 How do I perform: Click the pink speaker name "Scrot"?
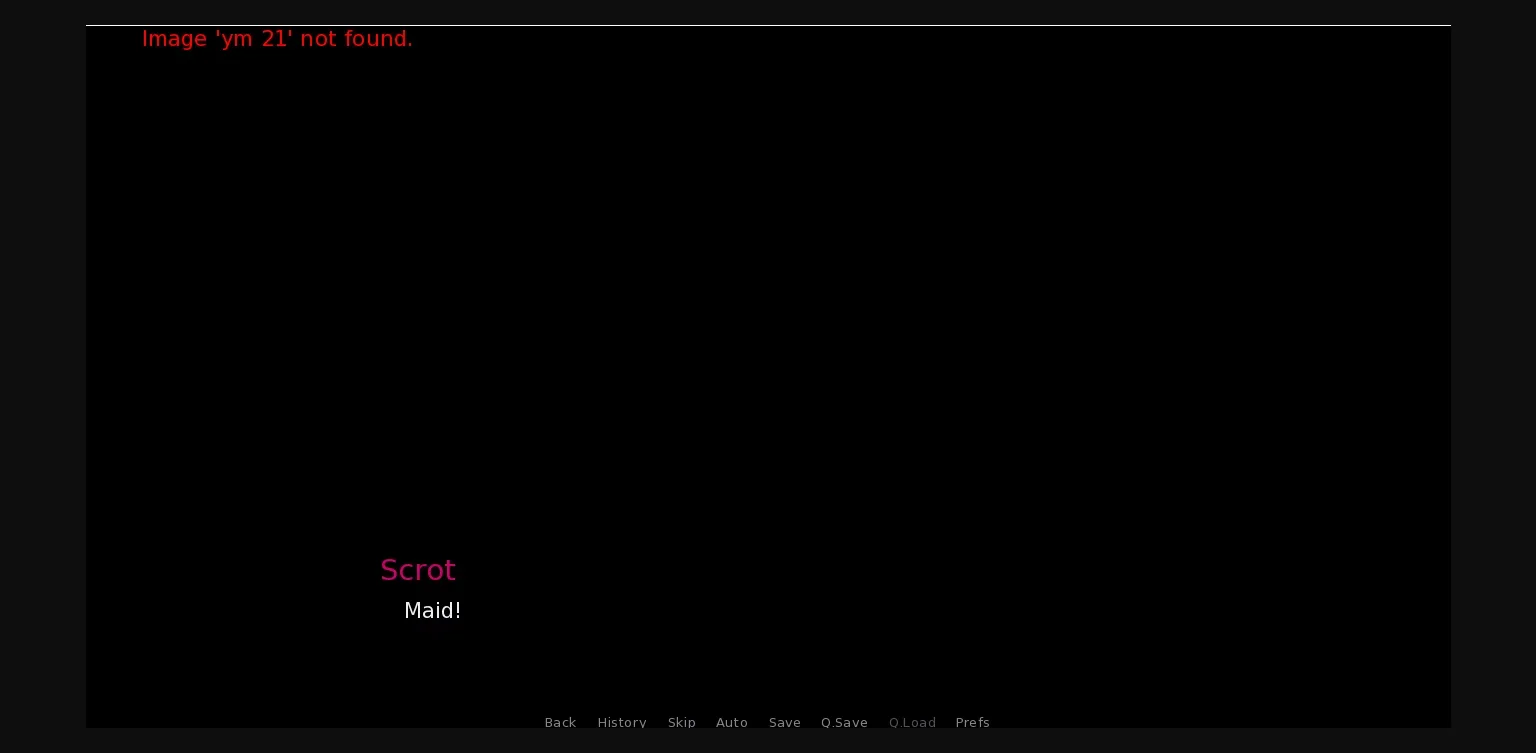[418, 570]
